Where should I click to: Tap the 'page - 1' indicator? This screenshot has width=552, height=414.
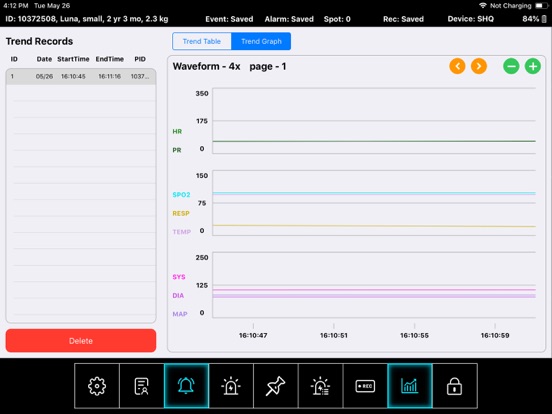coord(268,66)
